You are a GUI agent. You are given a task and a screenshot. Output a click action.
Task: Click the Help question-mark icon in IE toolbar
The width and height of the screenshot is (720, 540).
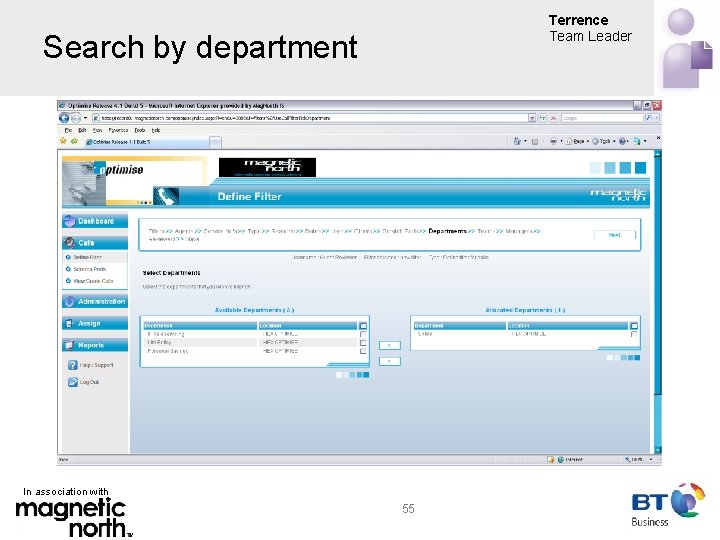point(622,141)
